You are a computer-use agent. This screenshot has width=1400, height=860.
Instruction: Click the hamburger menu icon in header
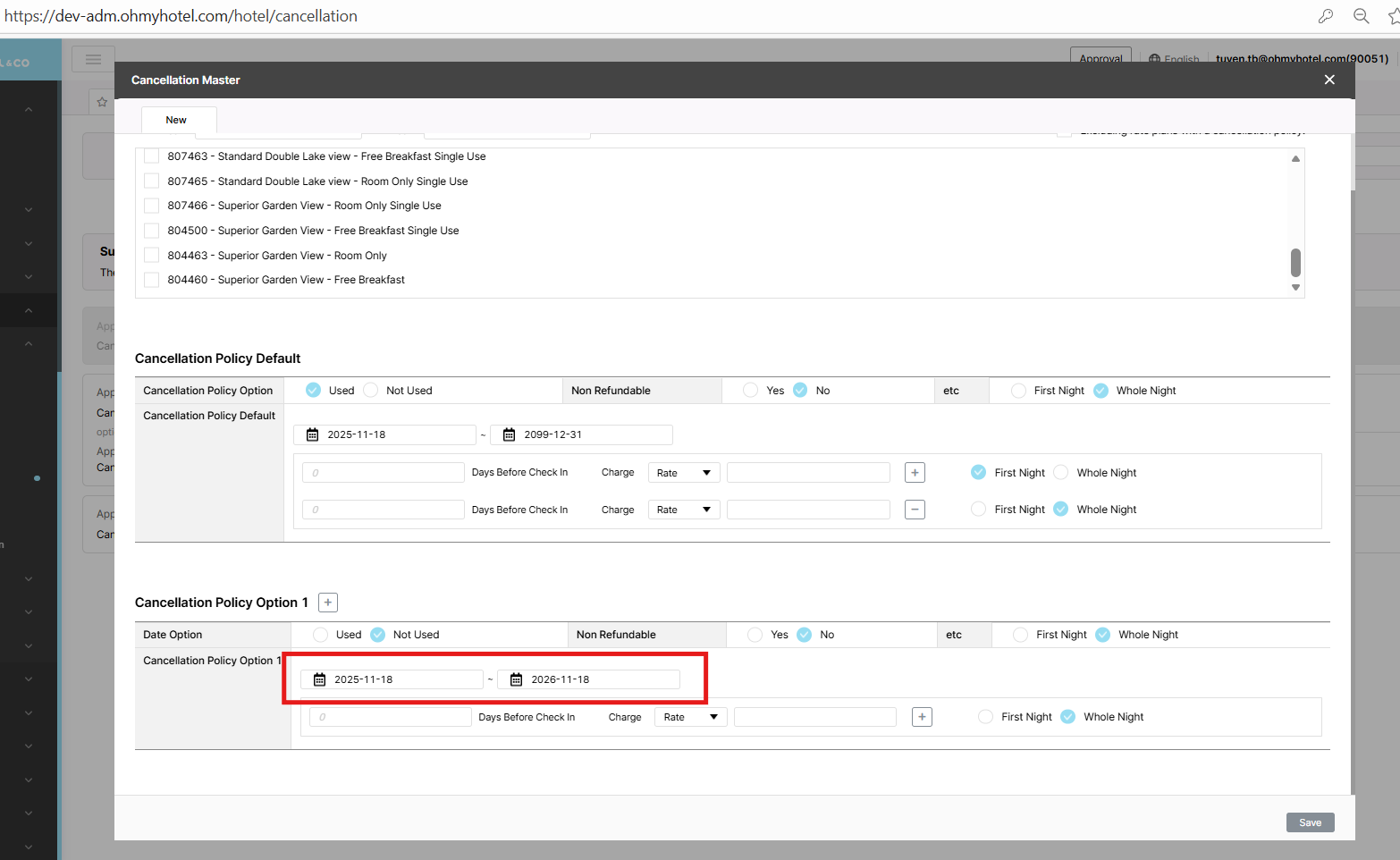93,59
